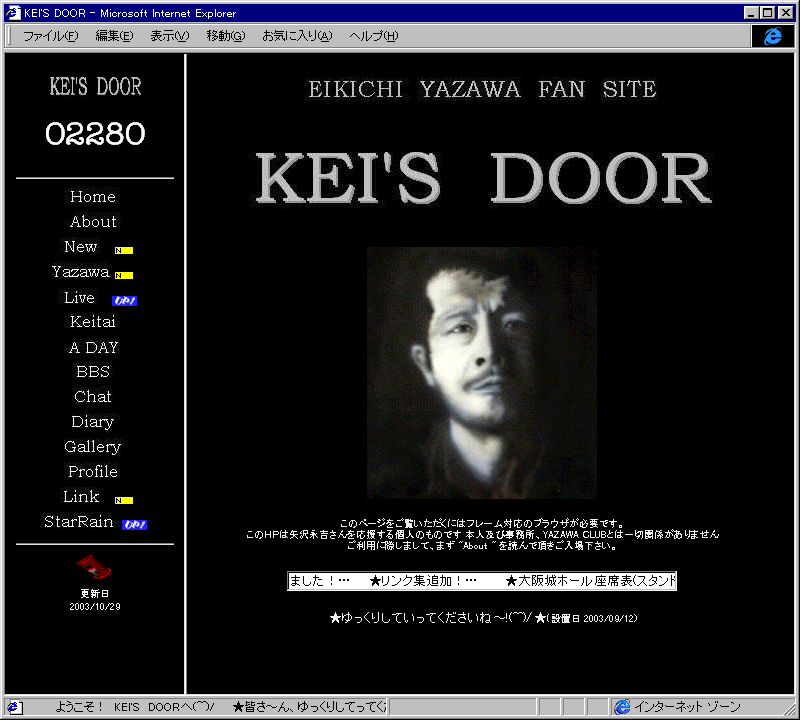Open the Live section link
Screen dimensions: 800x720
[x=80, y=297]
